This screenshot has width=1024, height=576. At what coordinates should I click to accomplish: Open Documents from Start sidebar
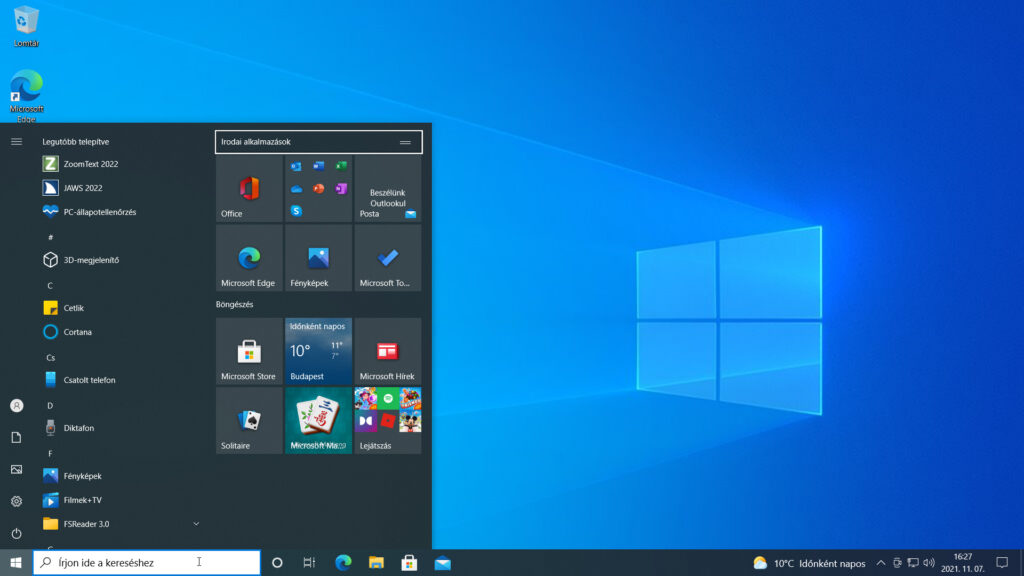click(16, 438)
